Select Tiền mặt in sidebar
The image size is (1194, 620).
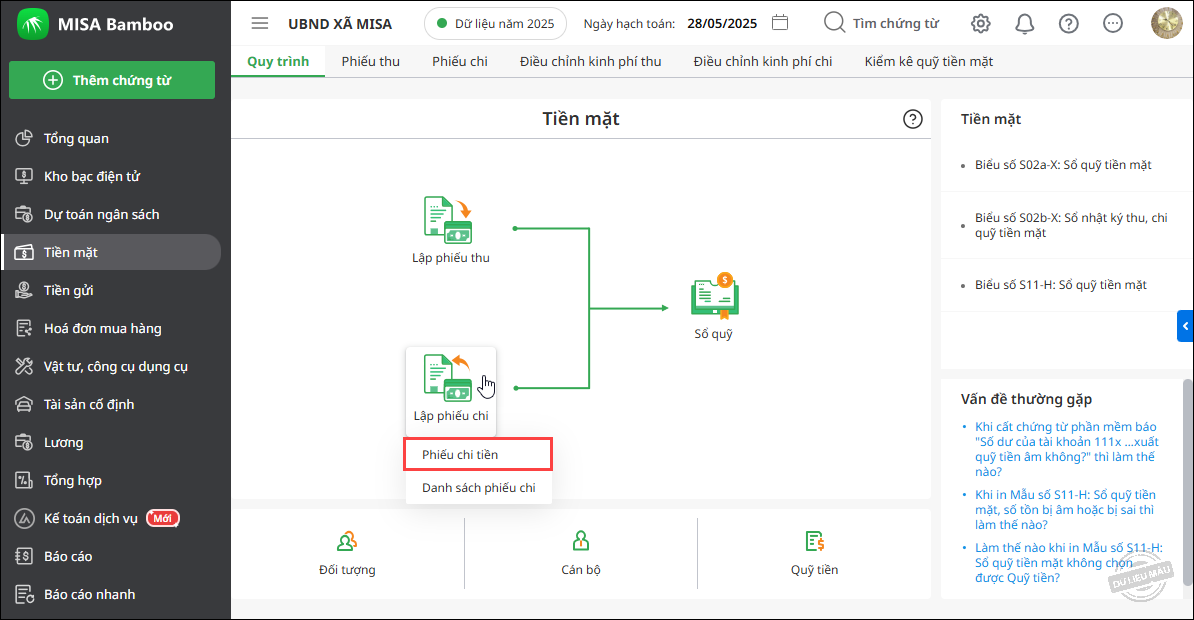111,252
